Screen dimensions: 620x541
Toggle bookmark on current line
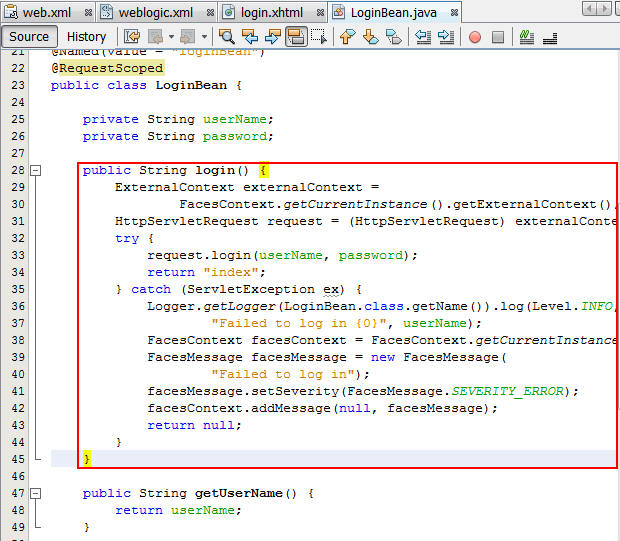[393, 37]
